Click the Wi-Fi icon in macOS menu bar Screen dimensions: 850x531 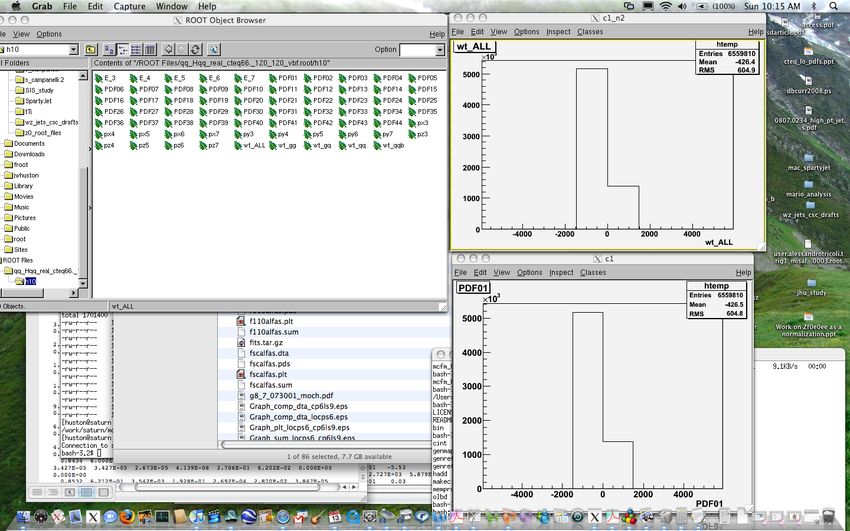(666, 6)
